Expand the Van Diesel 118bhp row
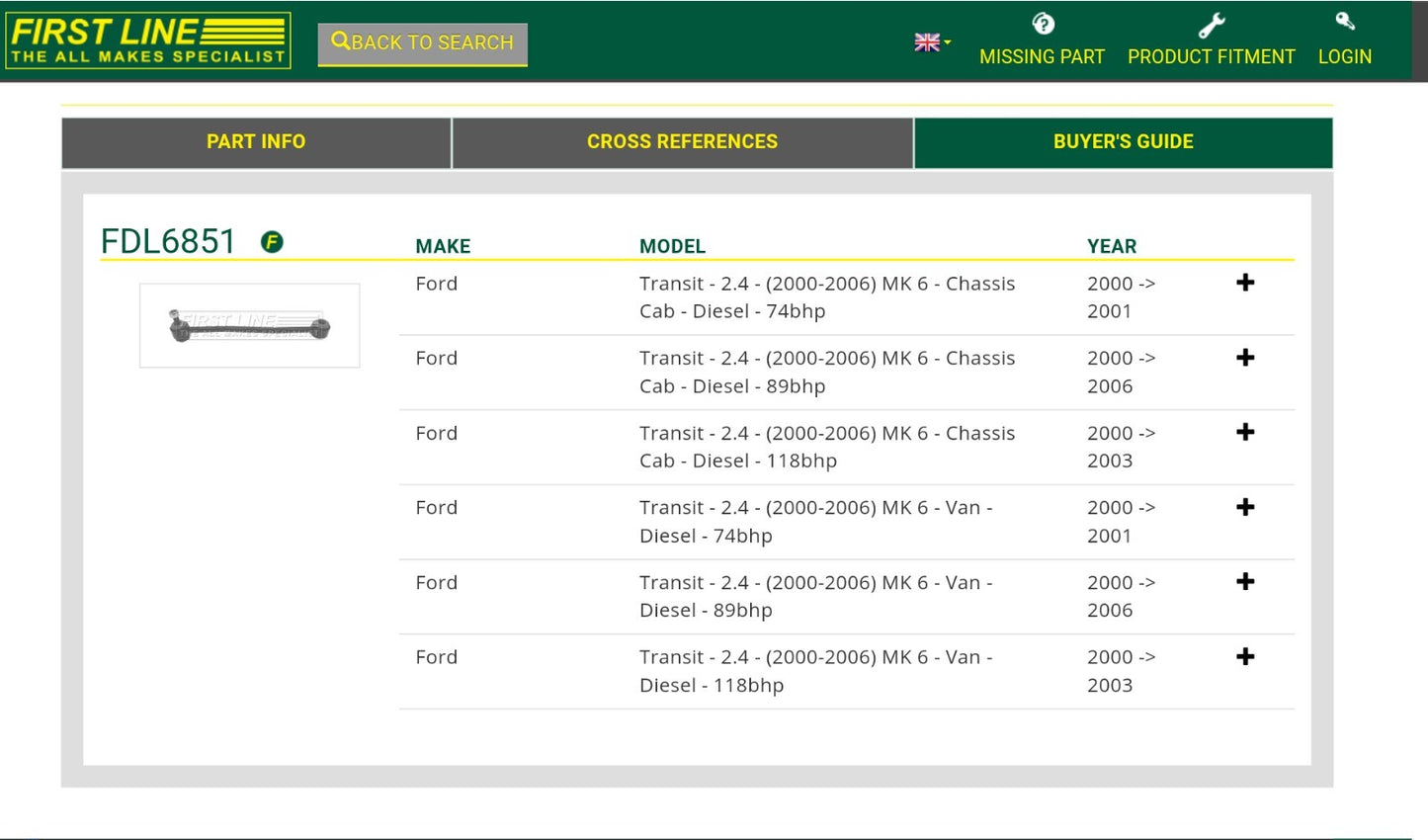Viewport: 1428px width, 840px height. click(1245, 656)
